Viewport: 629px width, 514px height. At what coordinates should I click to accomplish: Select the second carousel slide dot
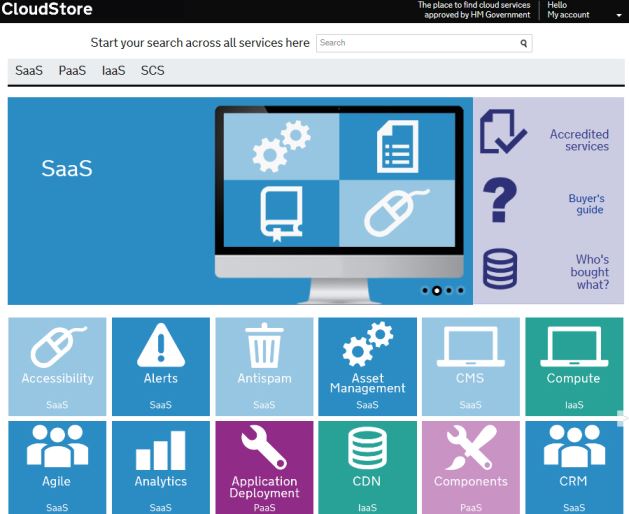pos(437,291)
